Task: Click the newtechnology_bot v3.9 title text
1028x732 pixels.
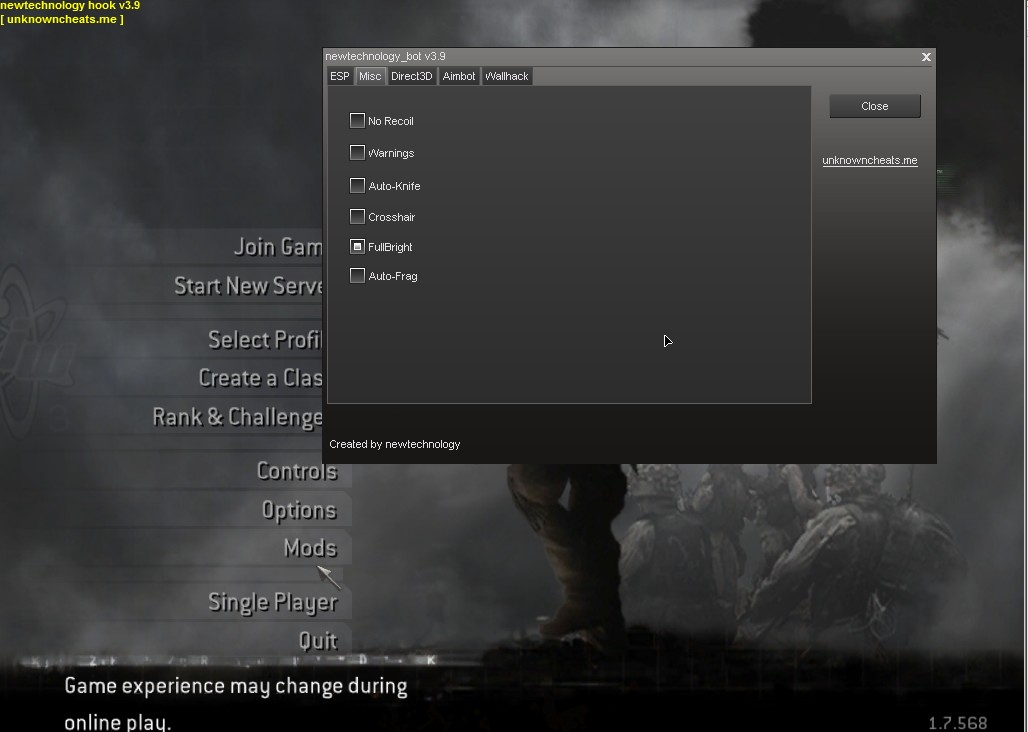Action: (x=386, y=56)
